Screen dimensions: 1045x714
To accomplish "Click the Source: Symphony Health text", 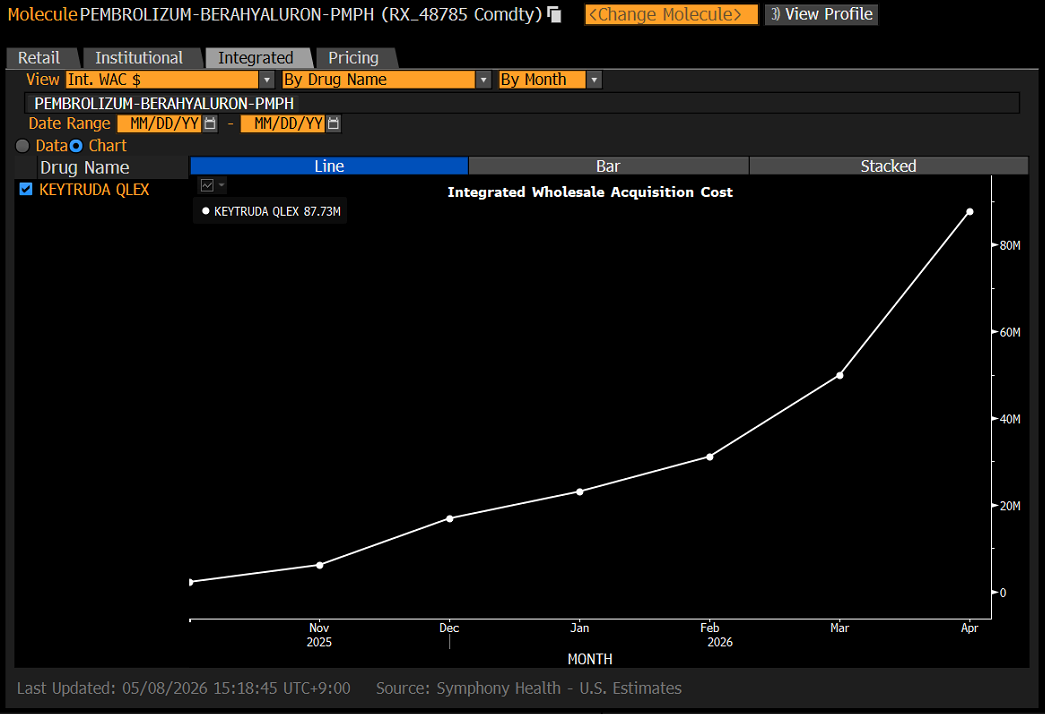I will 528,688.
